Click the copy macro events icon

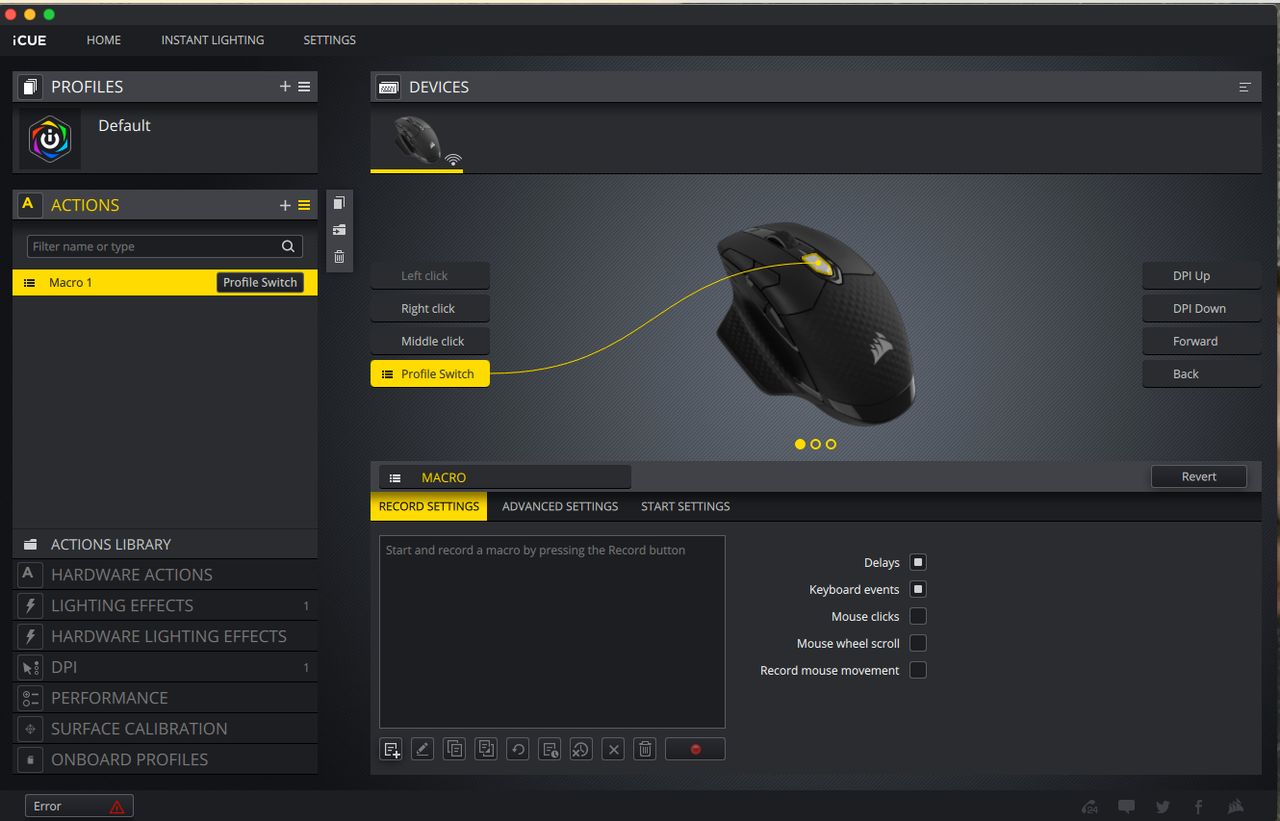[x=454, y=749]
